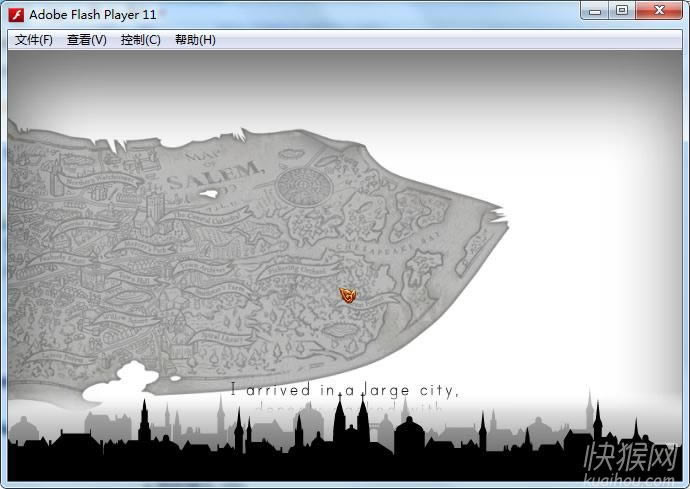This screenshot has width=690, height=489.
Task: Click the Adobe Flash Player title bar icon
Action: (x=17, y=14)
